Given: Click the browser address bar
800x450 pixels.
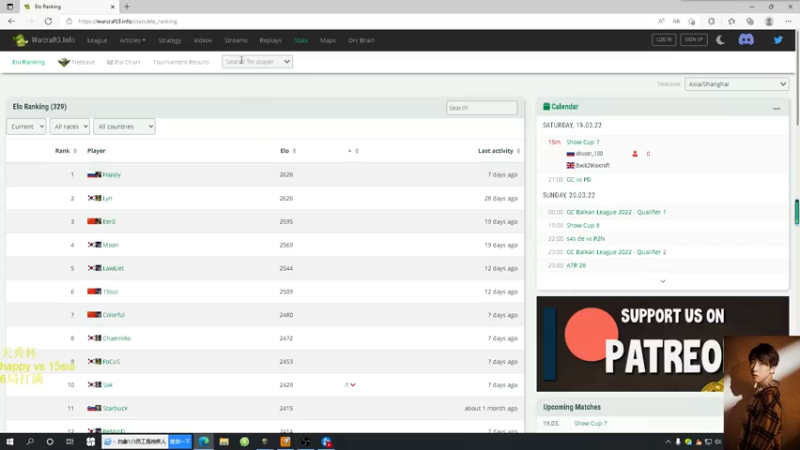Looking at the screenshot, I should point(357,21).
